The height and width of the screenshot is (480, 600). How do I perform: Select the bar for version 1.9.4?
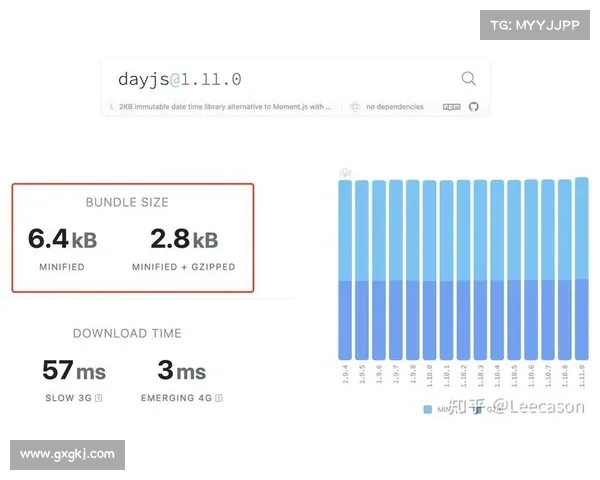pos(345,270)
